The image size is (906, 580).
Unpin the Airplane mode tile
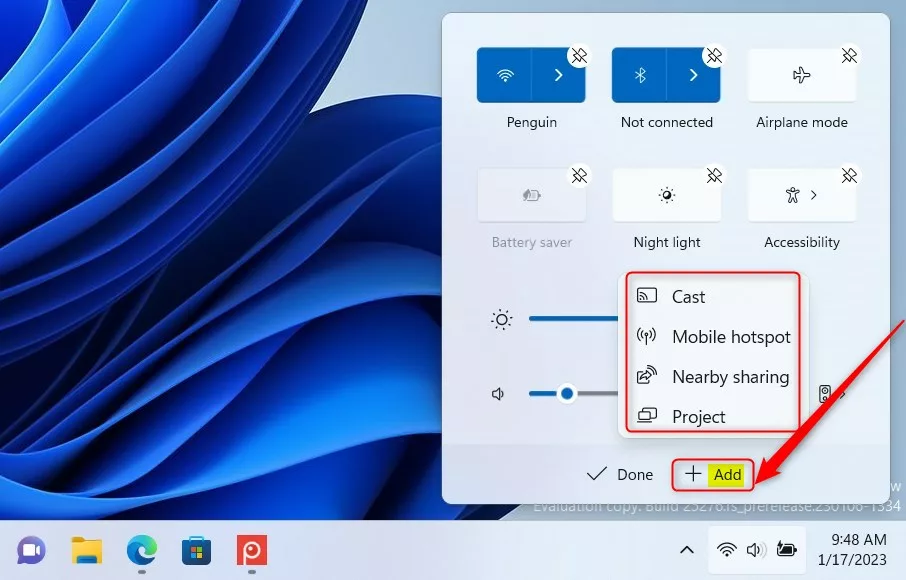[x=850, y=56]
